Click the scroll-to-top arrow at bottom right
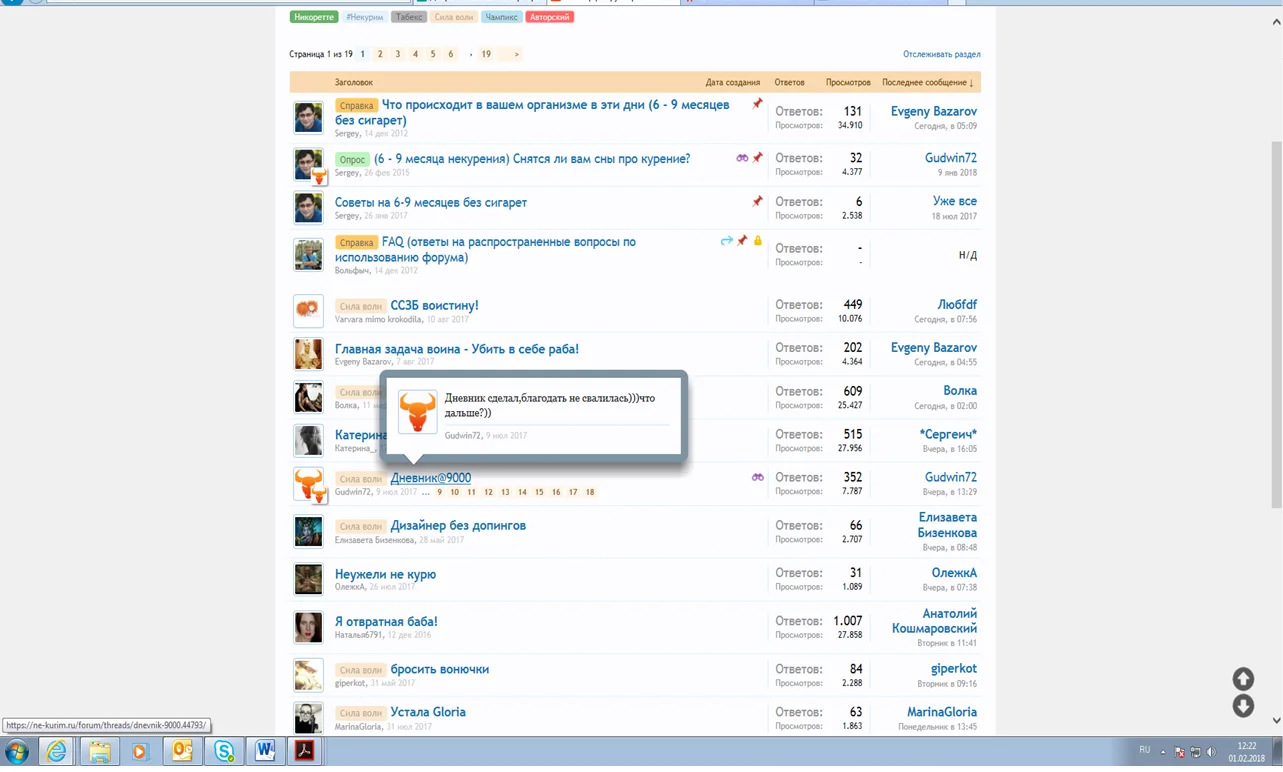 click(x=1242, y=678)
